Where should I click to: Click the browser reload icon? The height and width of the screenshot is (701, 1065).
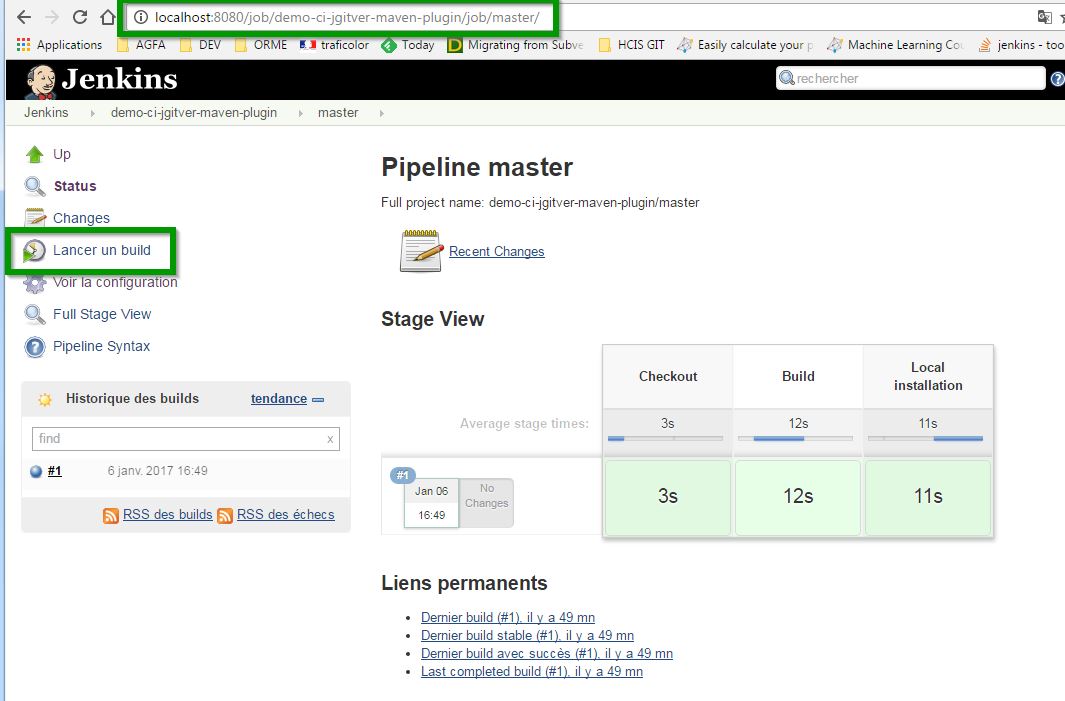(x=80, y=17)
